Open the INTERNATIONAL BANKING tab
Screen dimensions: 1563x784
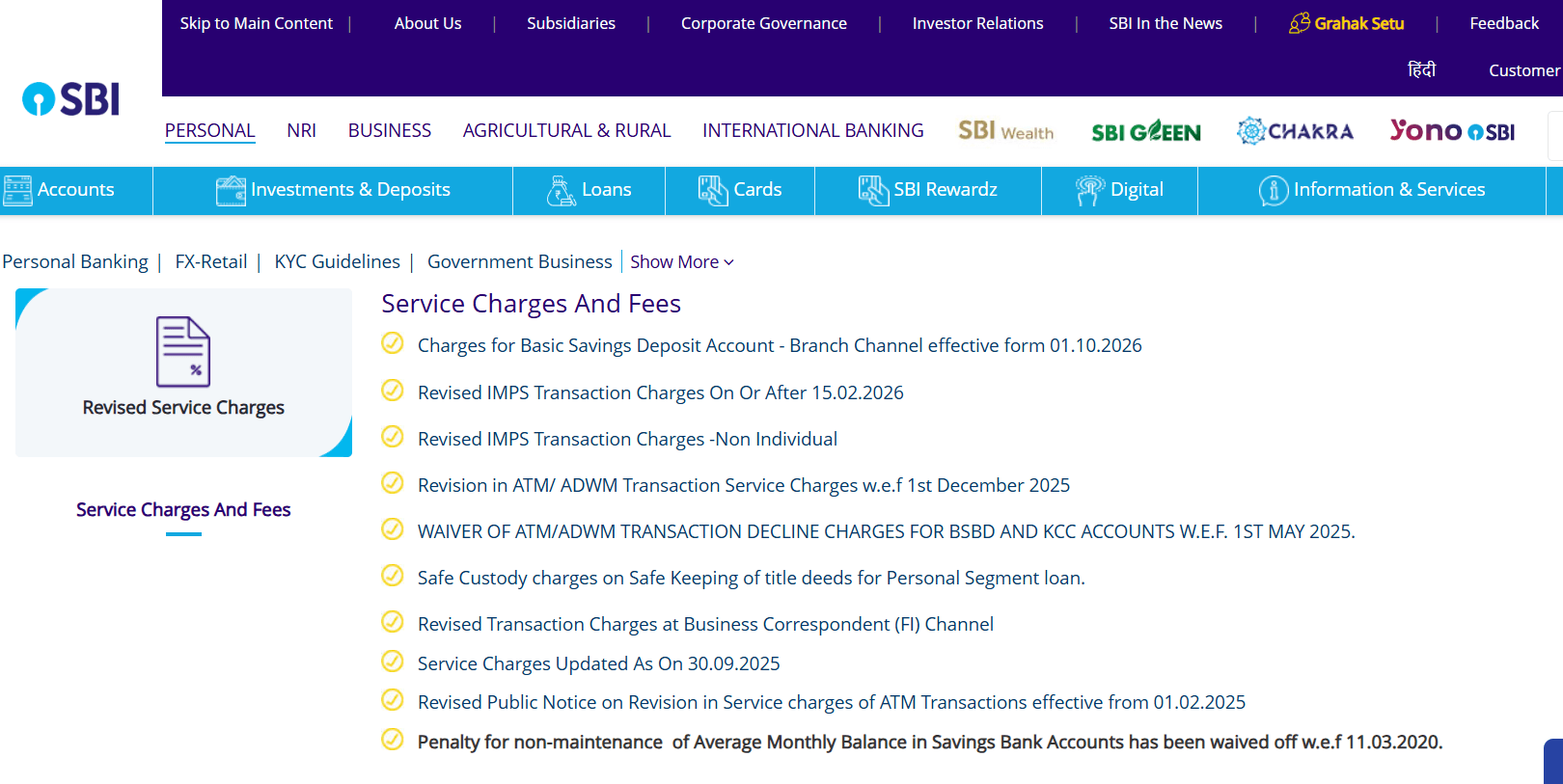(x=813, y=130)
